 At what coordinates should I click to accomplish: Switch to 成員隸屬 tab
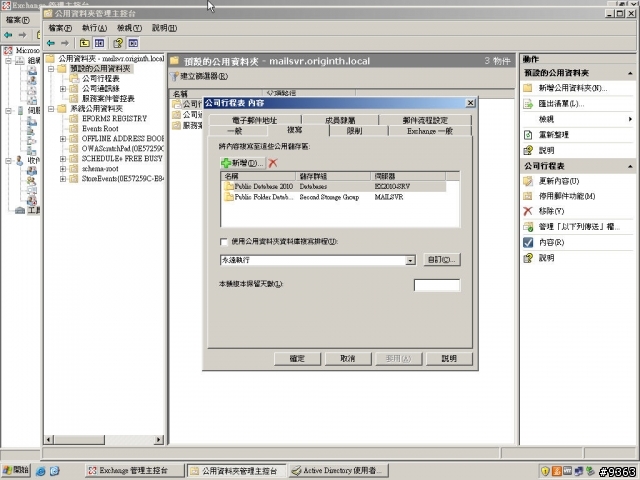340,120
